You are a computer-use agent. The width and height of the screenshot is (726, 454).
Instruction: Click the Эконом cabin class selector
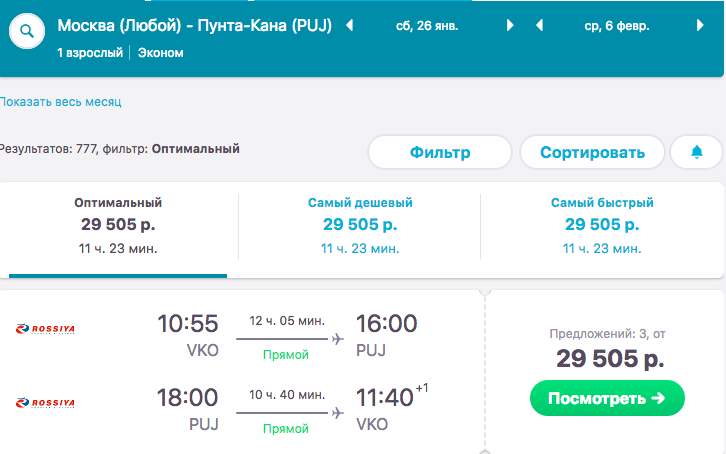(161, 53)
